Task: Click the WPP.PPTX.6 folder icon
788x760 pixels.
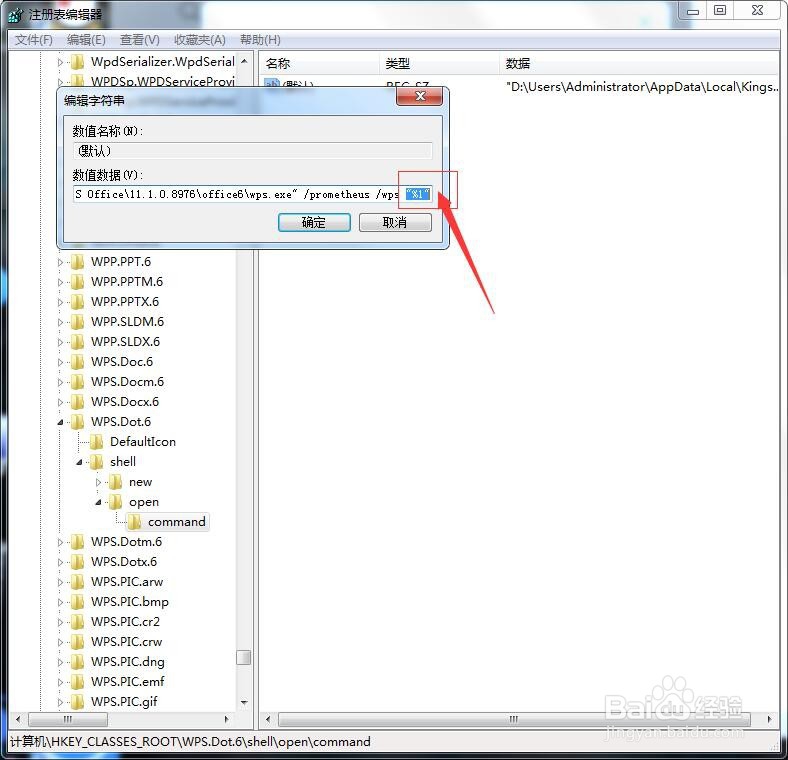Action: tap(77, 302)
